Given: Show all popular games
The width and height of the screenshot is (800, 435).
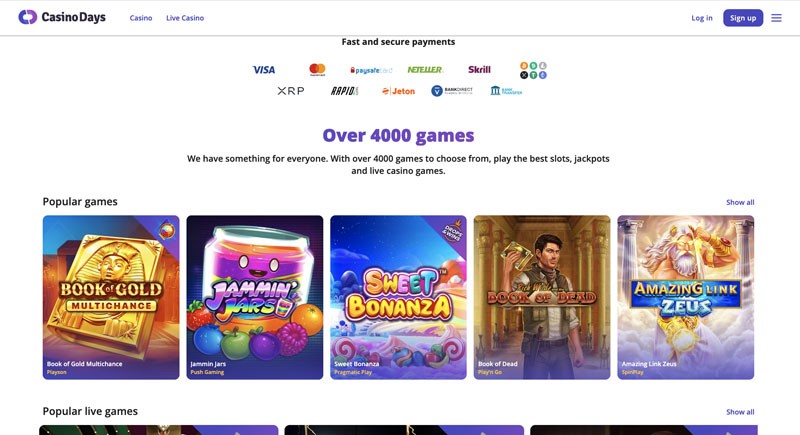Looking at the screenshot, I should click(740, 202).
